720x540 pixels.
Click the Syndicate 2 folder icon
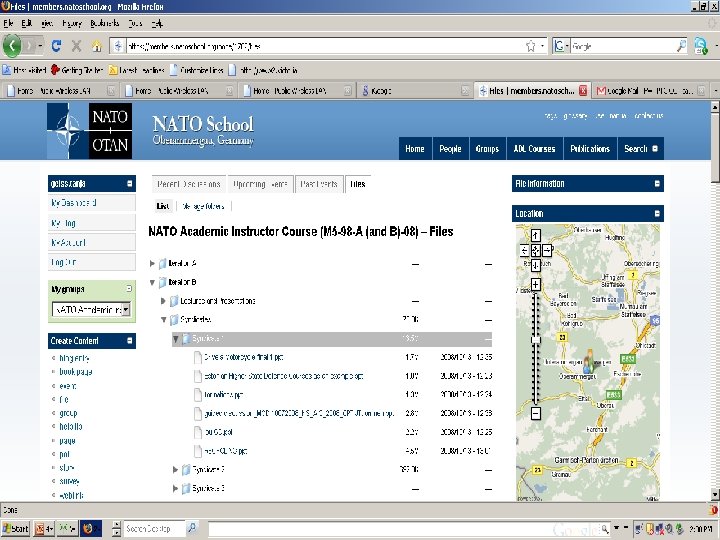pyautogui.click(x=186, y=470)
